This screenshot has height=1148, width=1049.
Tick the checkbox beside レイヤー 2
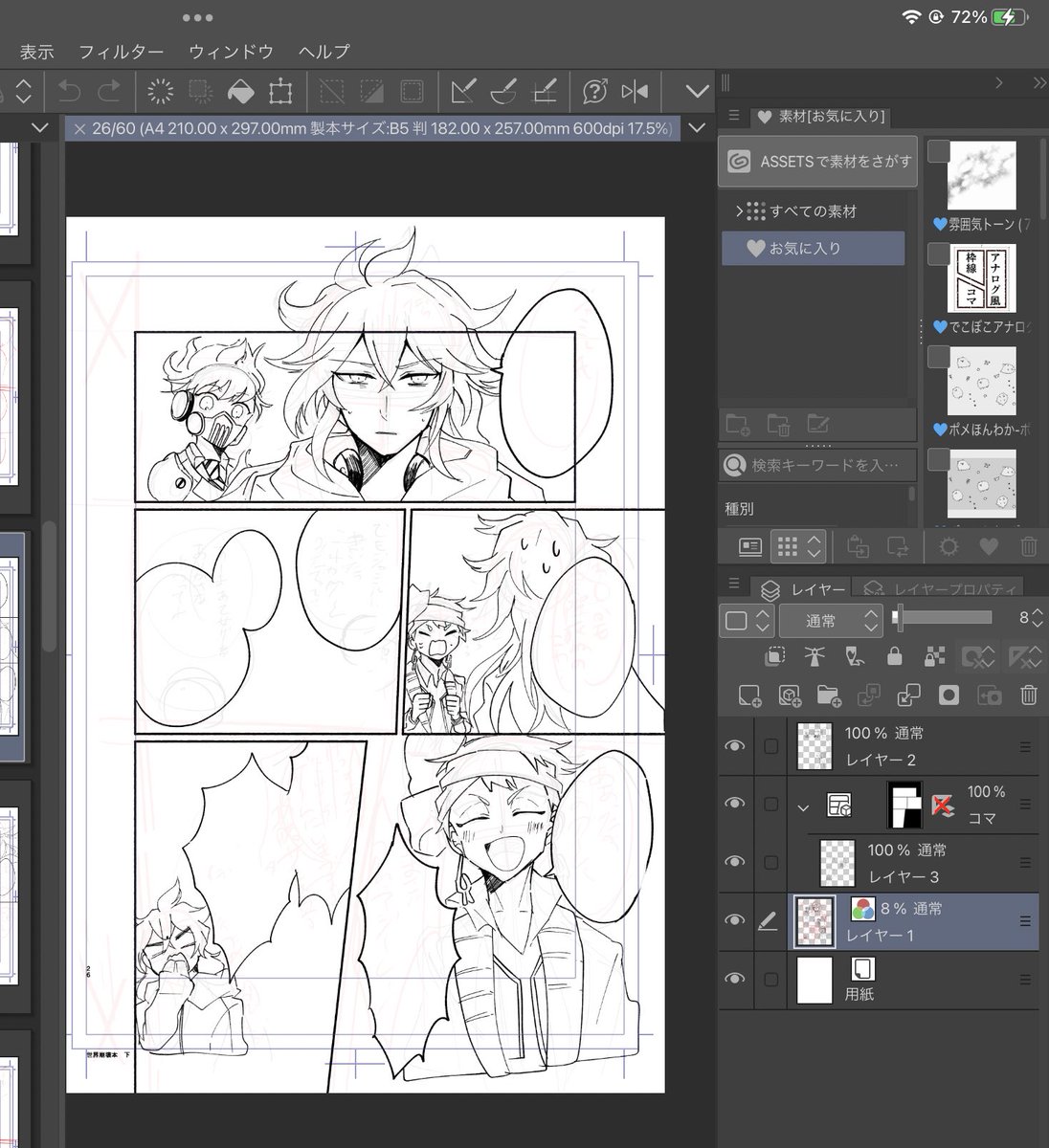click(x=770, y=746)
